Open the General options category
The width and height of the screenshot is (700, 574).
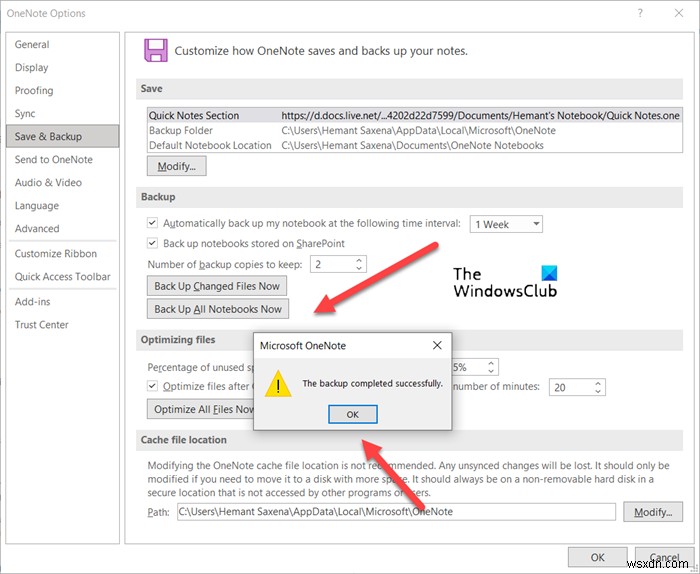62,45
